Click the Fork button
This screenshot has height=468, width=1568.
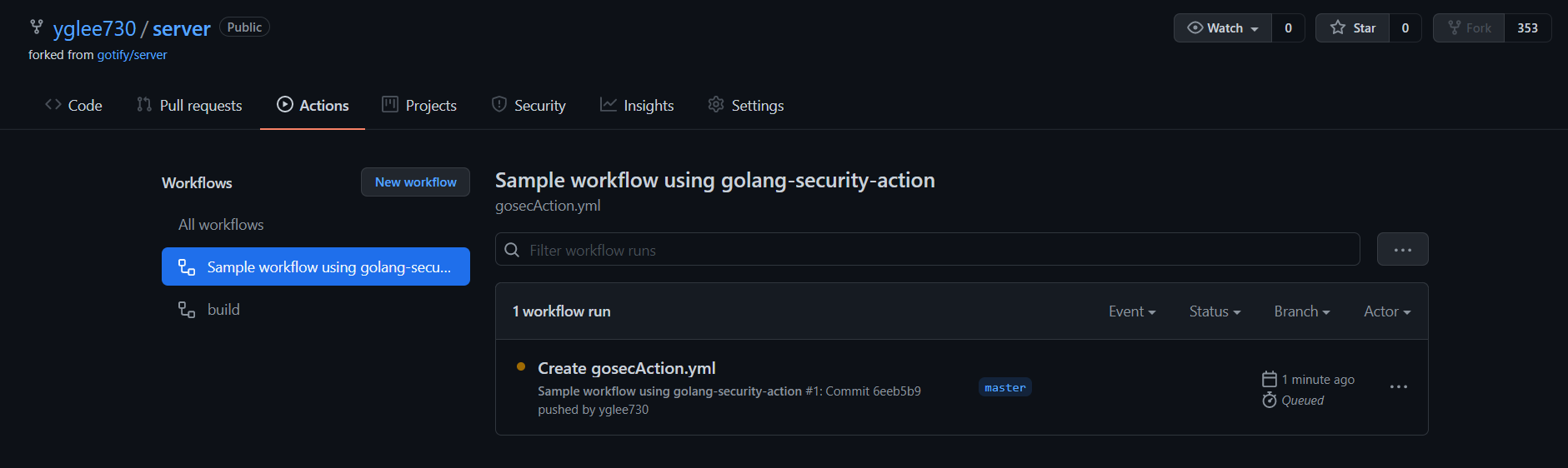1469,27
